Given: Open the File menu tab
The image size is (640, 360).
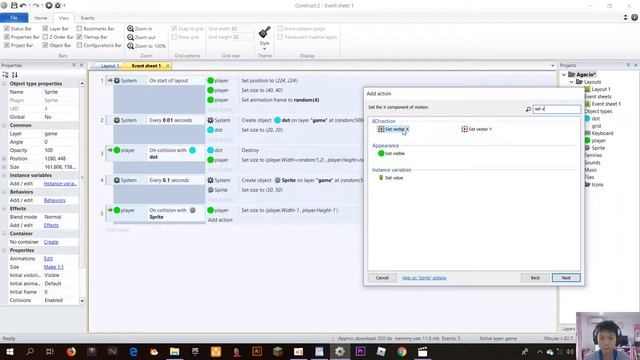Looking at the screenshot, I should click(14, 18).
